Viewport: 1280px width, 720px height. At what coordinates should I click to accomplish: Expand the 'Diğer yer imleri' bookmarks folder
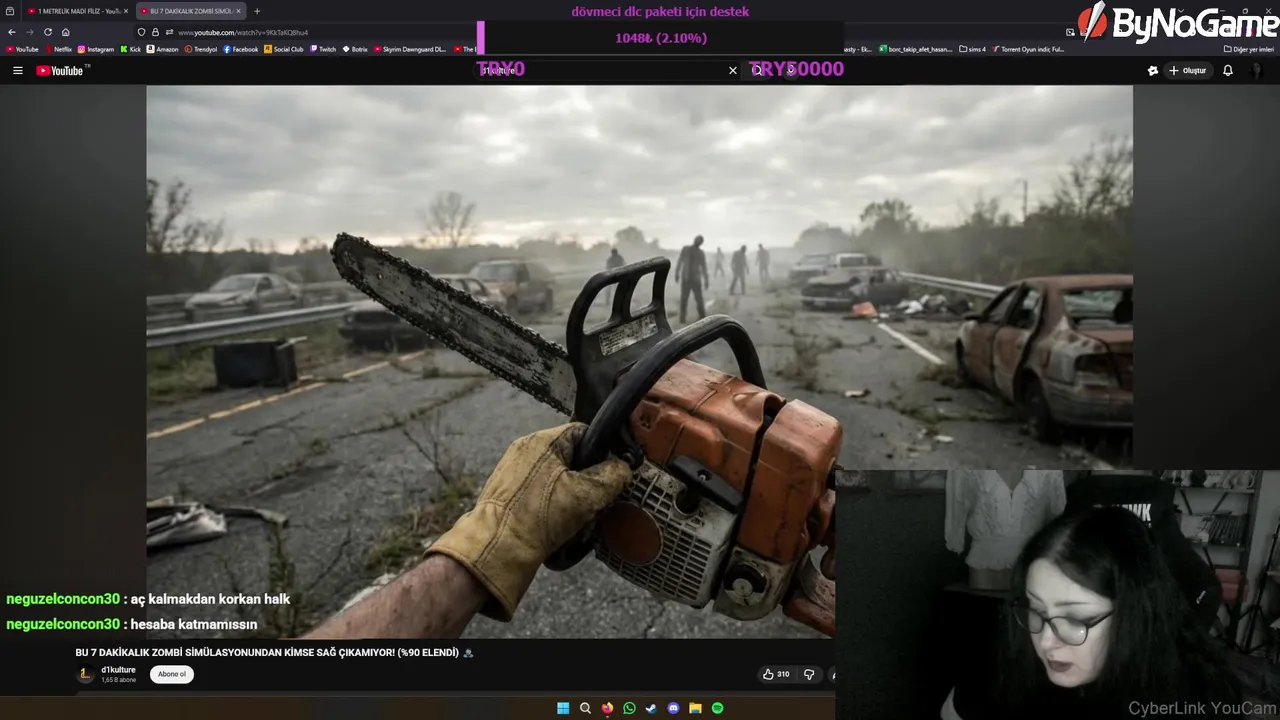click(1249, 49)
